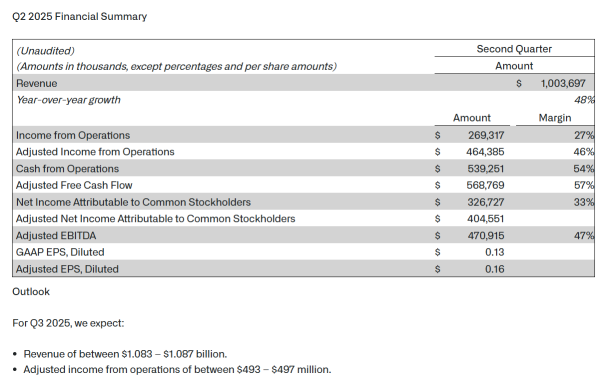Select amount 568,769

(x=485, y=185)
